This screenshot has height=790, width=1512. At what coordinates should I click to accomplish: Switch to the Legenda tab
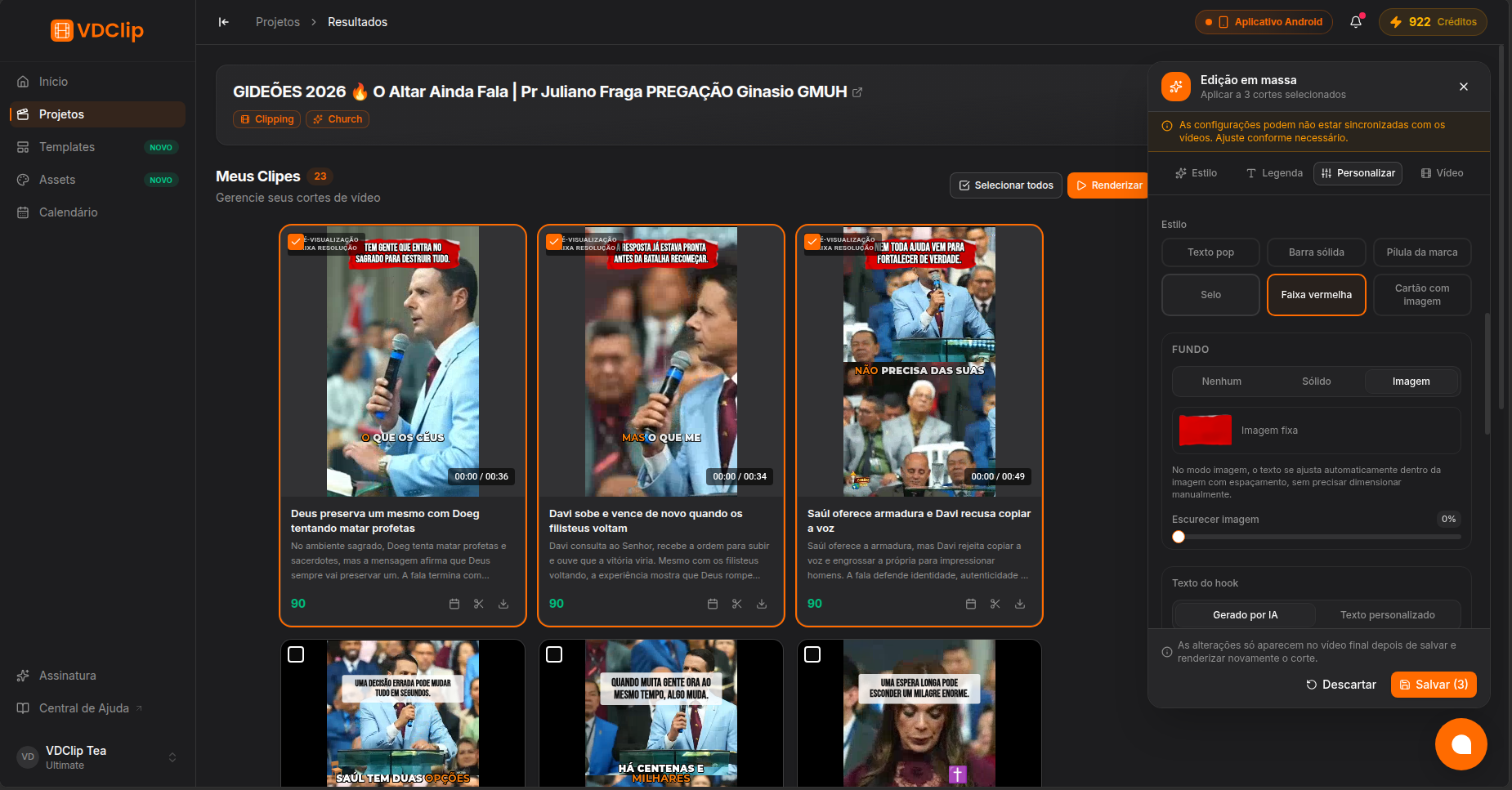pyautogui.click(x=1274, y=173)
